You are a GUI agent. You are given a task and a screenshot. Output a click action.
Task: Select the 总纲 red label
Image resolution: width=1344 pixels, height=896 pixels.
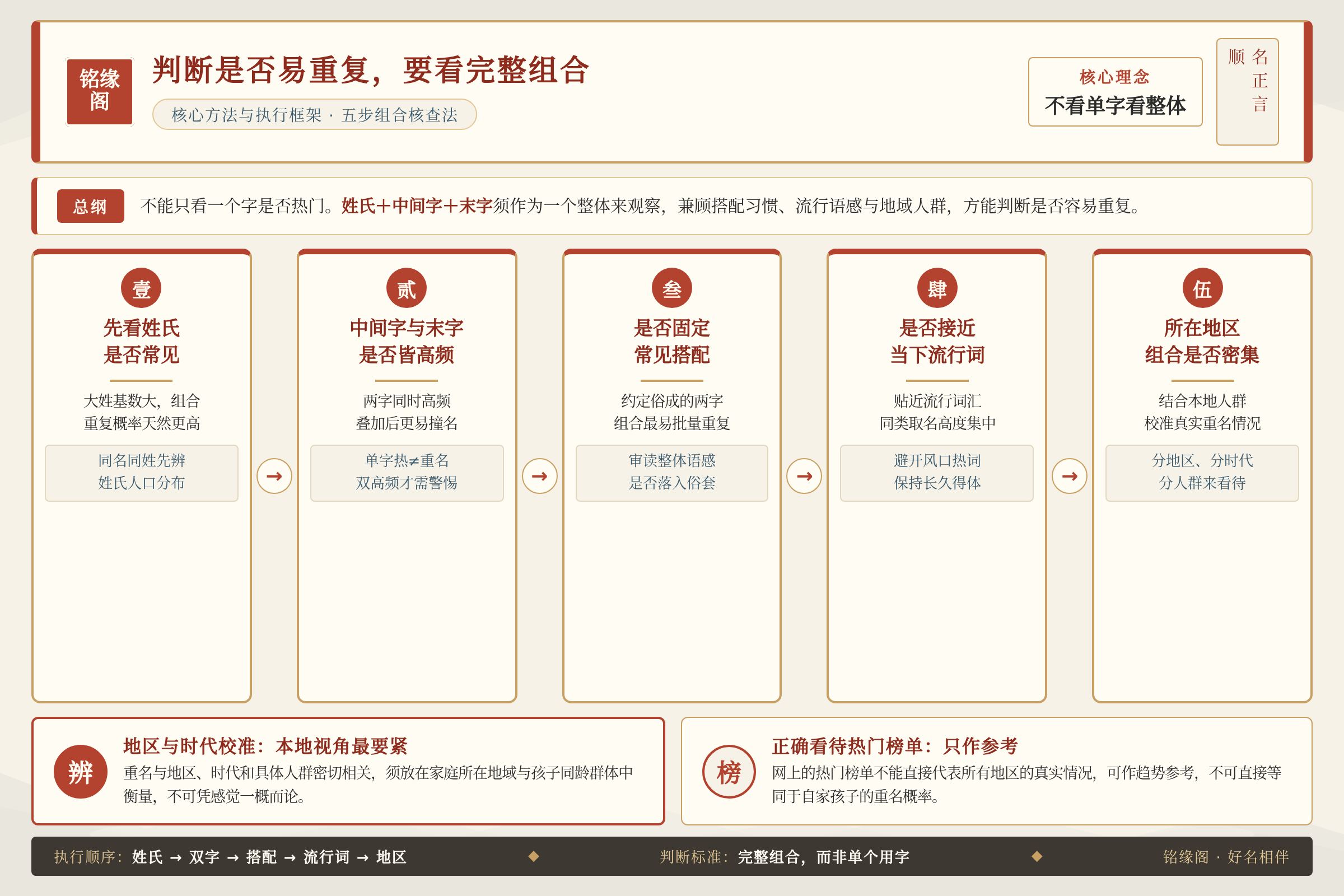click(x=90, y=206)
